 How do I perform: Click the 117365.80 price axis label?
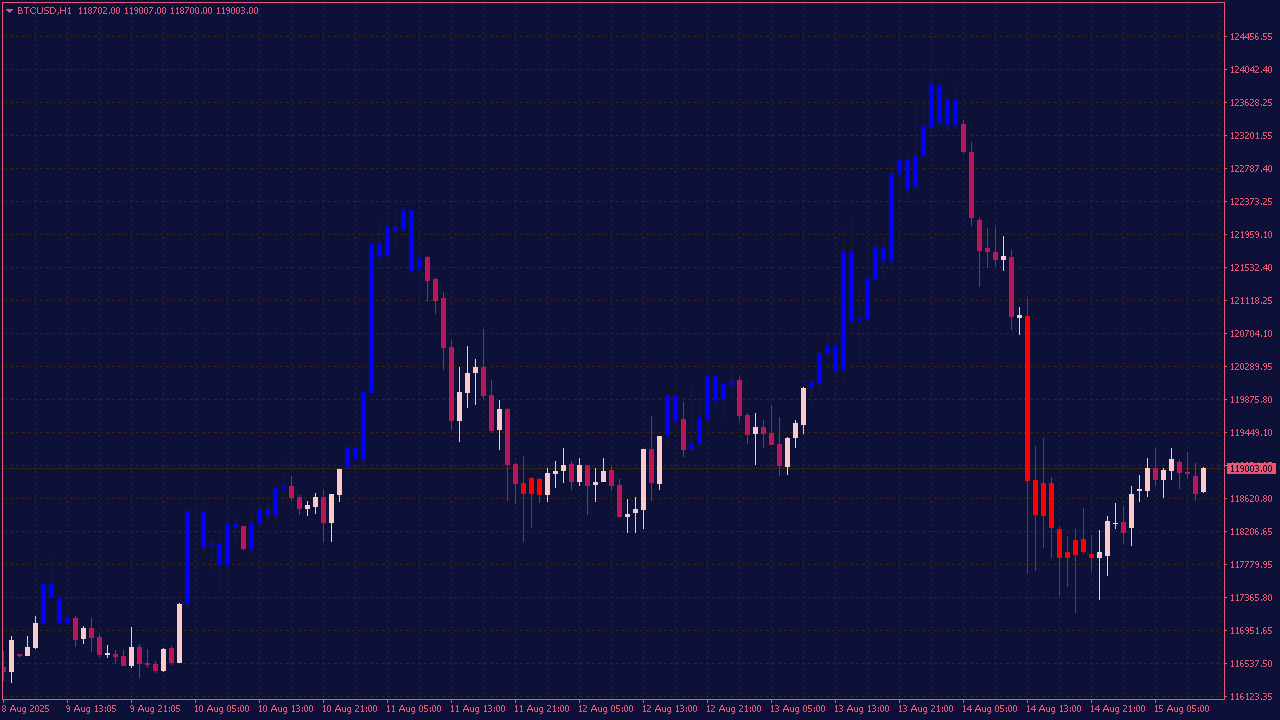pos(1251,598)
